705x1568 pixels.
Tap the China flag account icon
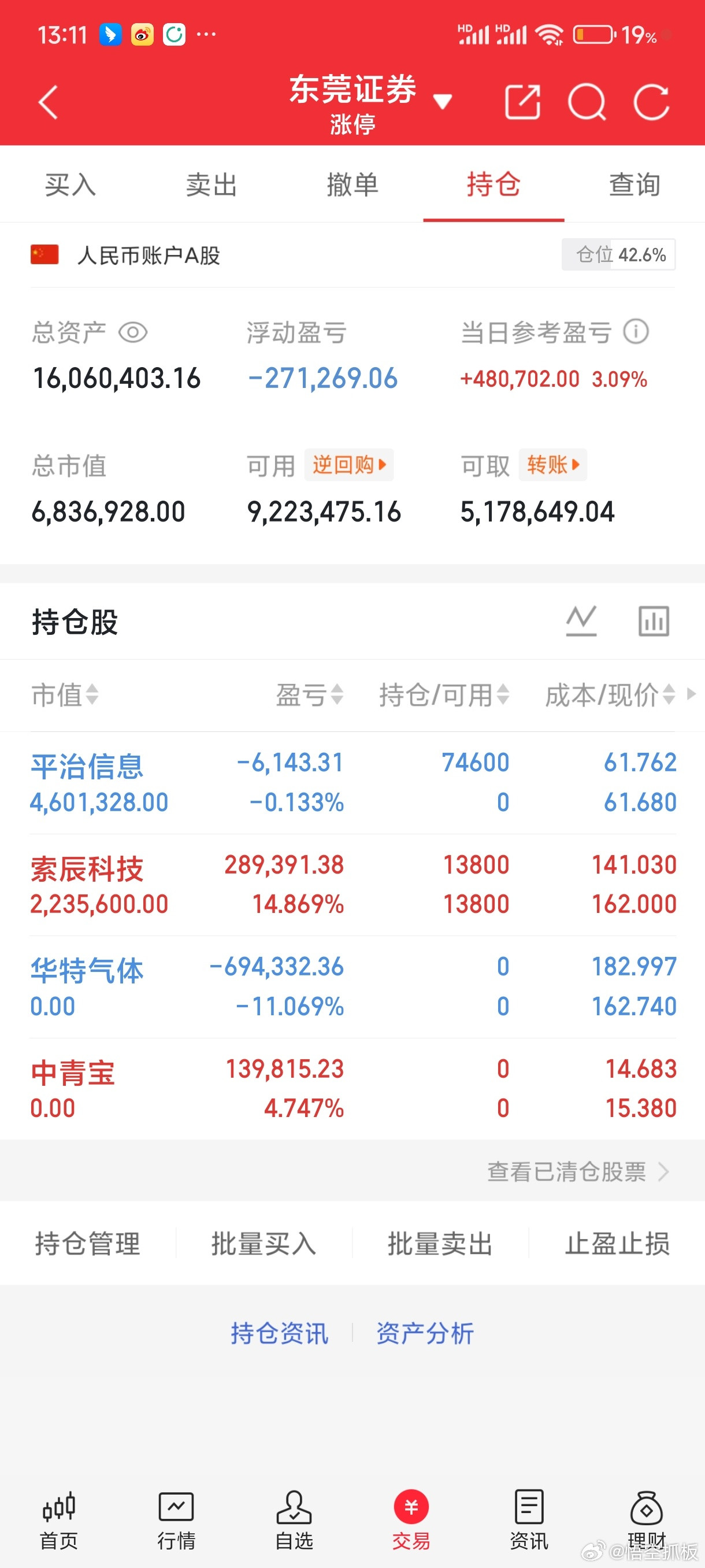coord(44,254)
